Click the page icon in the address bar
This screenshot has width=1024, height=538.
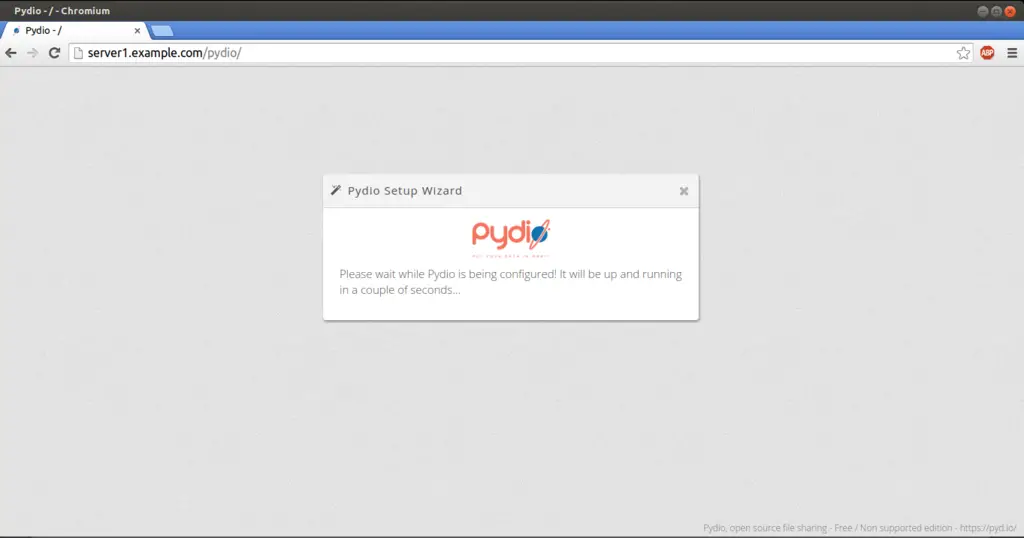78,53
